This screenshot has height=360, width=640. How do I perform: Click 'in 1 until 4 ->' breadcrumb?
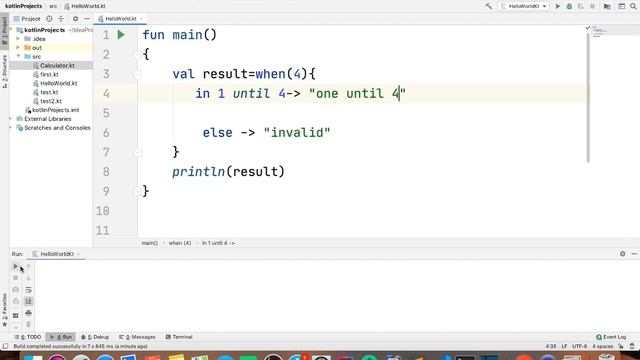(x=218, y=243)
